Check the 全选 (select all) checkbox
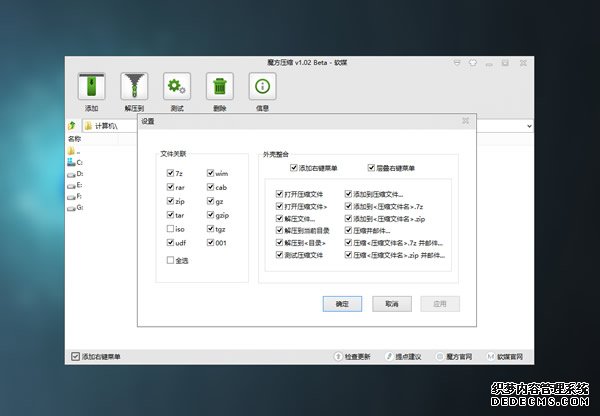This screenshot has height=416, width=600. (171, 260)
